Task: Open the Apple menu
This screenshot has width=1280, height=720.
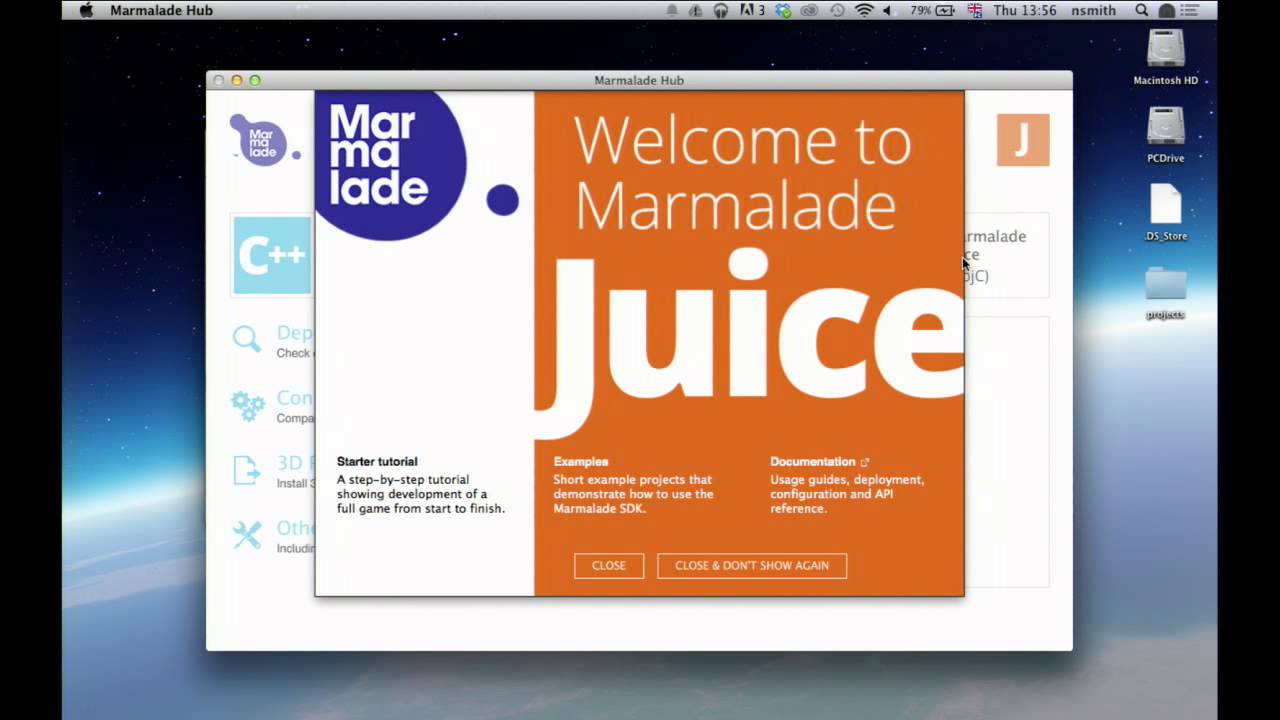Action: point(86,10)
